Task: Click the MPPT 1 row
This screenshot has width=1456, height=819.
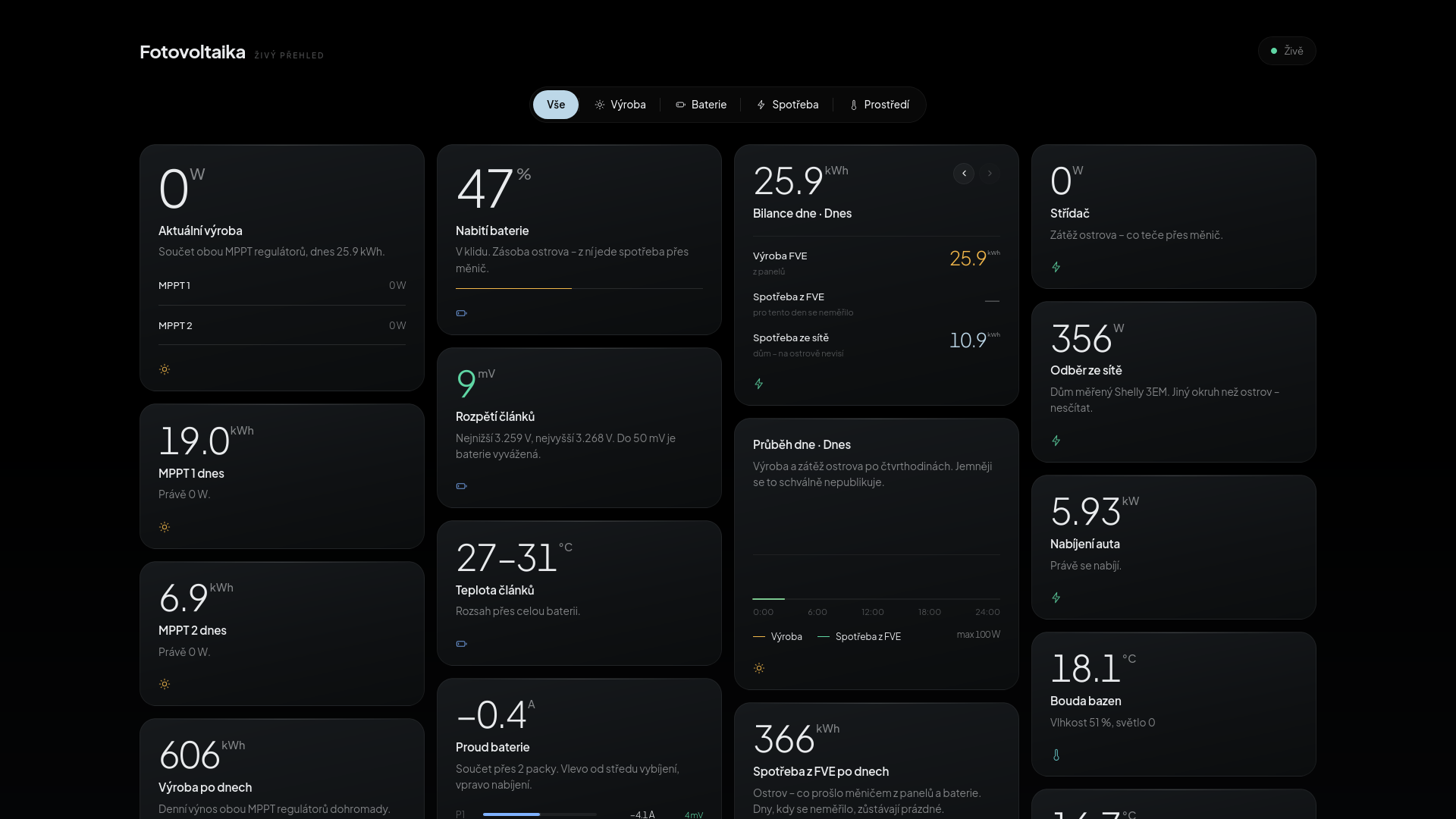Action: click(282, 286)
